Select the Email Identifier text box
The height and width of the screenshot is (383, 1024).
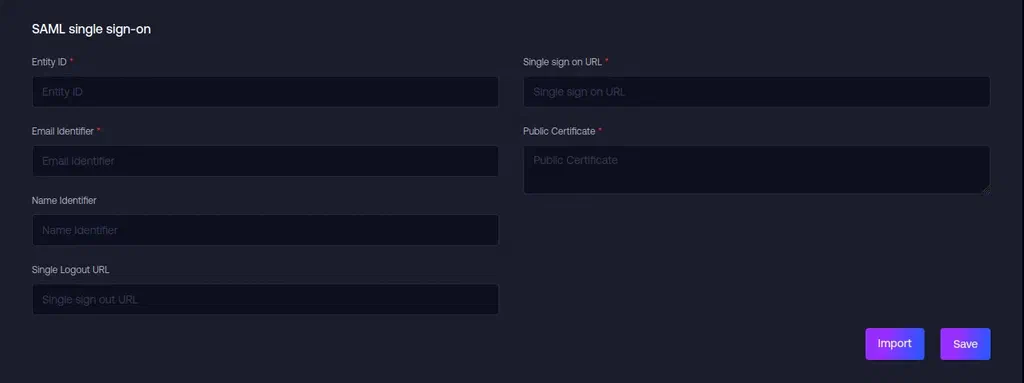[x=265, y=161]
